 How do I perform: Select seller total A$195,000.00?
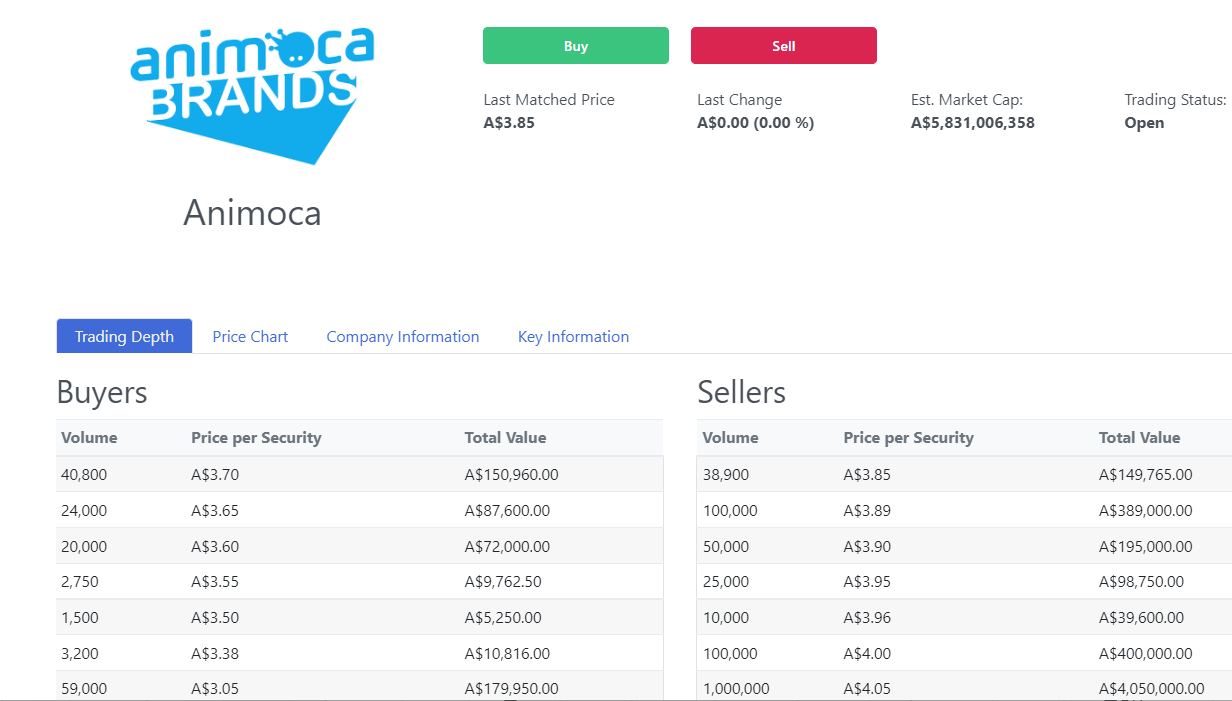(x=1146, y=547)
